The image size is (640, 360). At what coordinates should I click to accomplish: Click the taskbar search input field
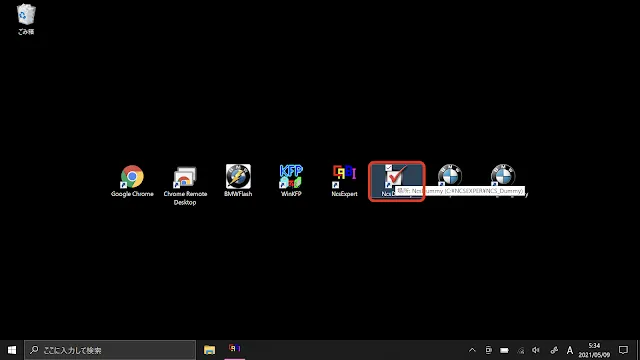coord(110,350)
